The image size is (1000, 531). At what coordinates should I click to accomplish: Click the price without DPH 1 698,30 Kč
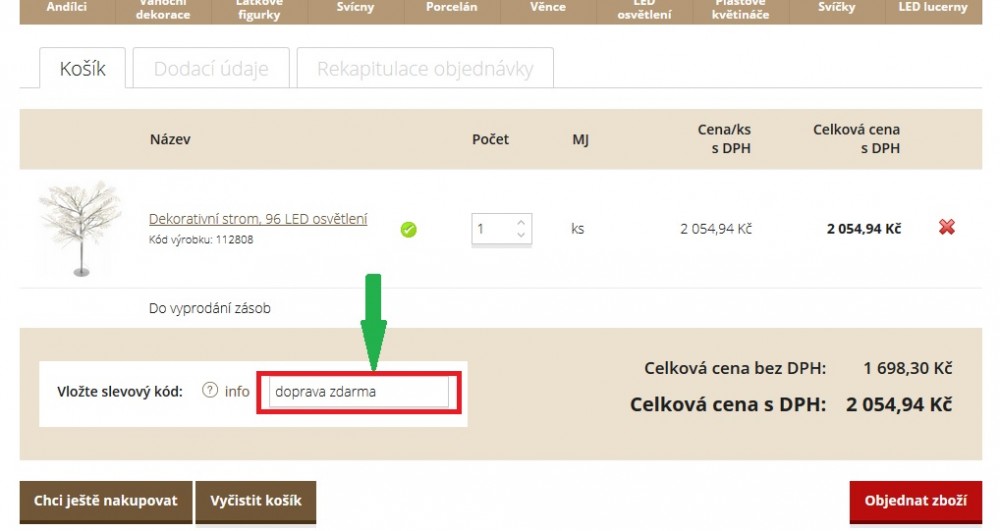[908, 368]
